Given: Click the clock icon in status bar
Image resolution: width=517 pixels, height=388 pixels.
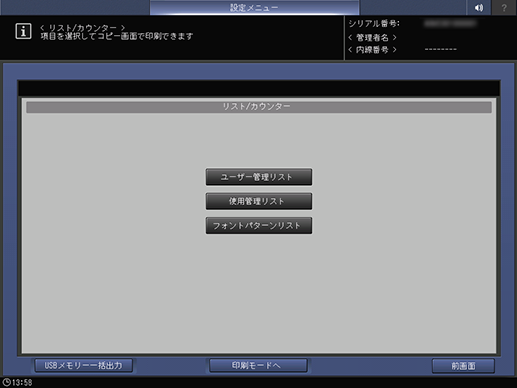Looking at the screenshot, I should 6,382.
